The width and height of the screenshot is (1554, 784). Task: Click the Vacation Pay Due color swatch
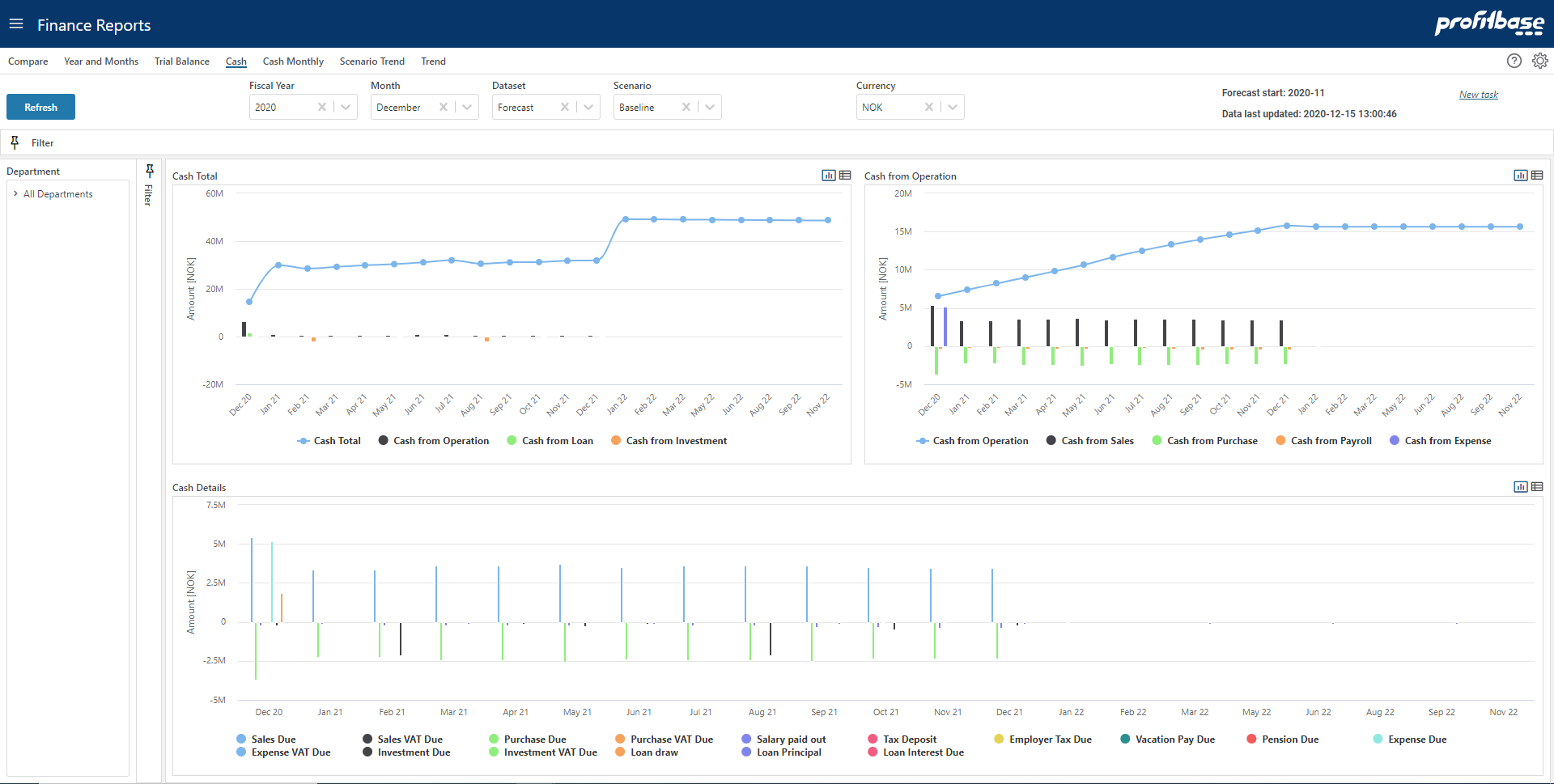coord(1125,740)
